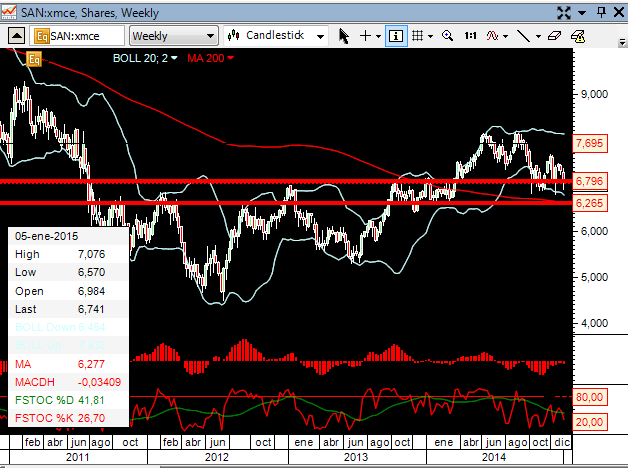Select the arrow pointer tool

(343, 36)
